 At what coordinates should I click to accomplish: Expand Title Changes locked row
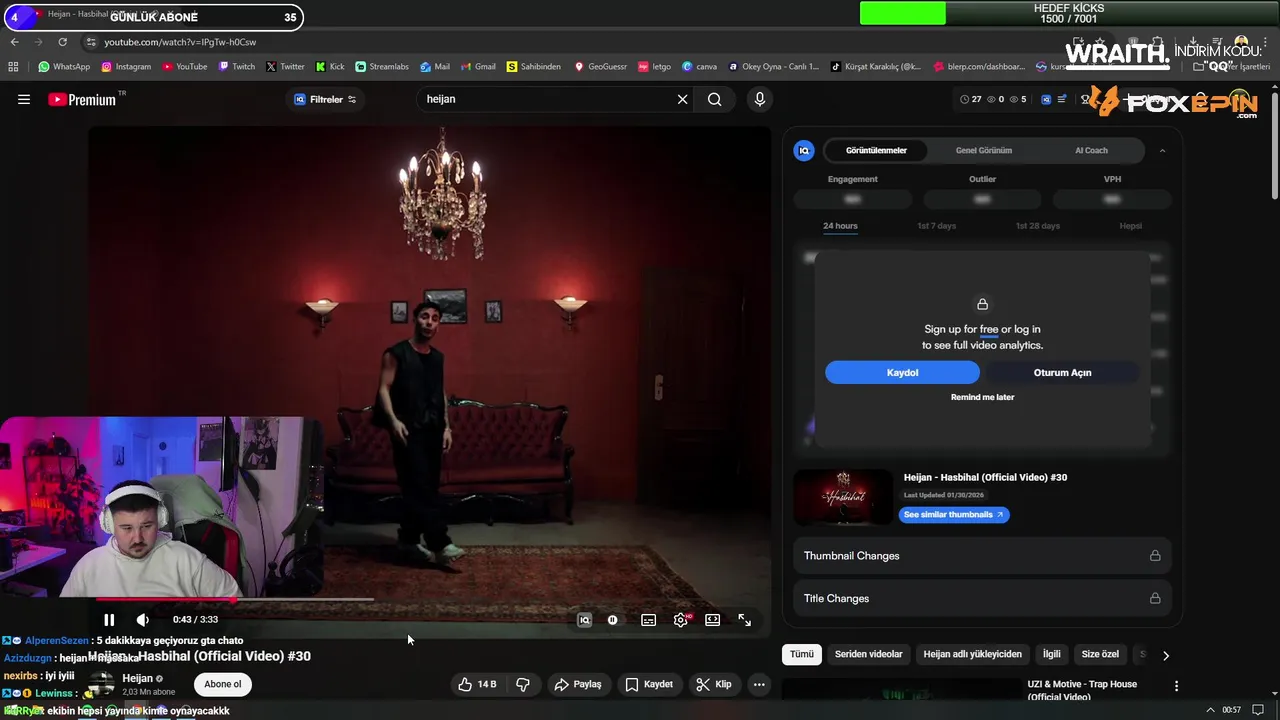point(982,598)
